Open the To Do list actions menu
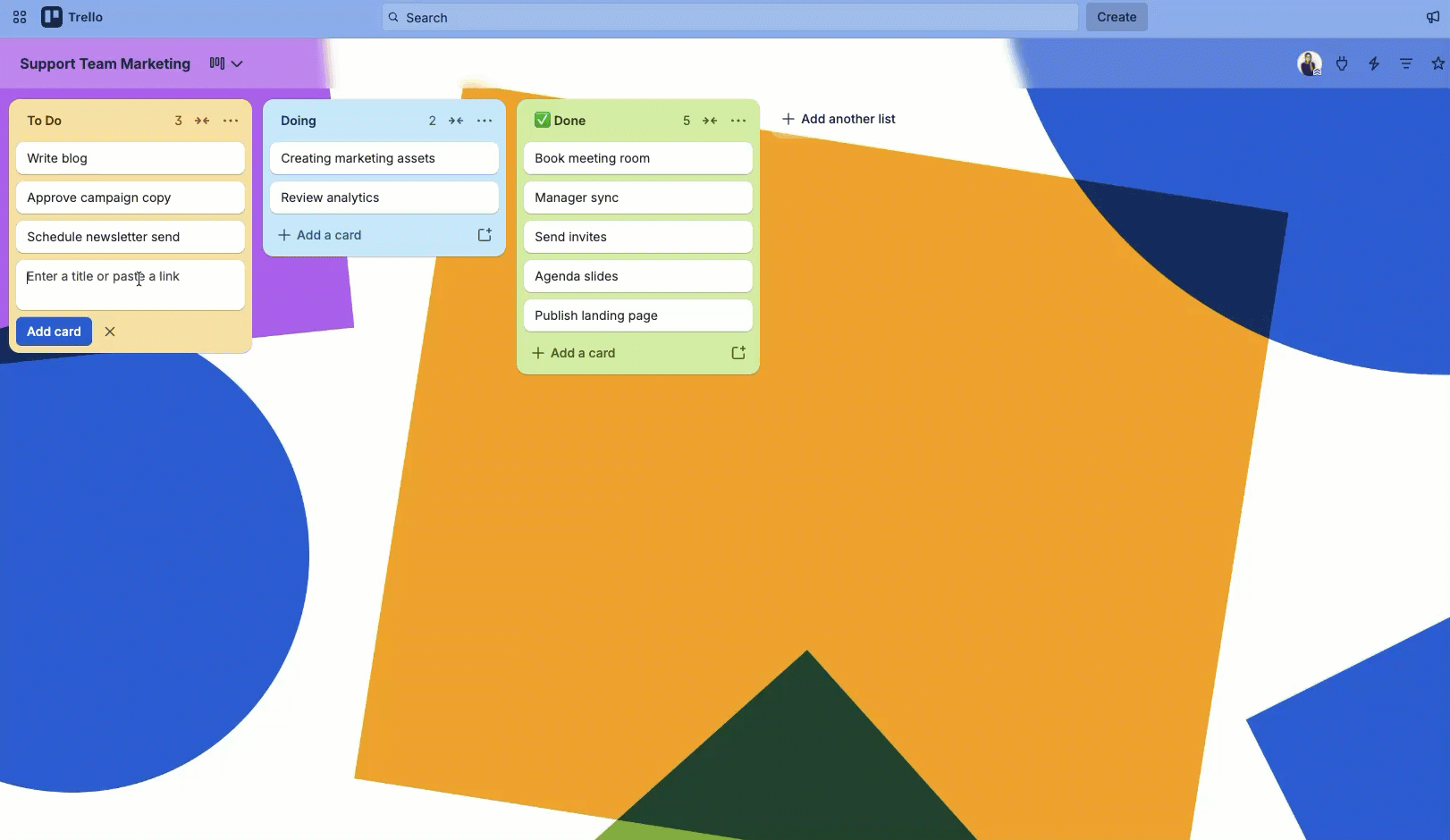Screen dimensions: 1450x840 231,121
